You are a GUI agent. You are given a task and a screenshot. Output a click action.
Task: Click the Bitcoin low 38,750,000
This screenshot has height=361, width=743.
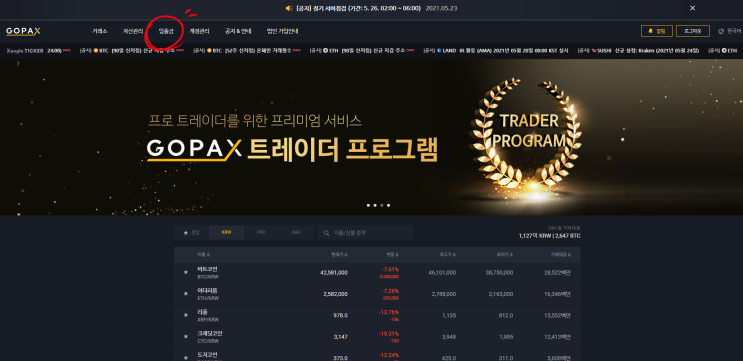point(499,273)
